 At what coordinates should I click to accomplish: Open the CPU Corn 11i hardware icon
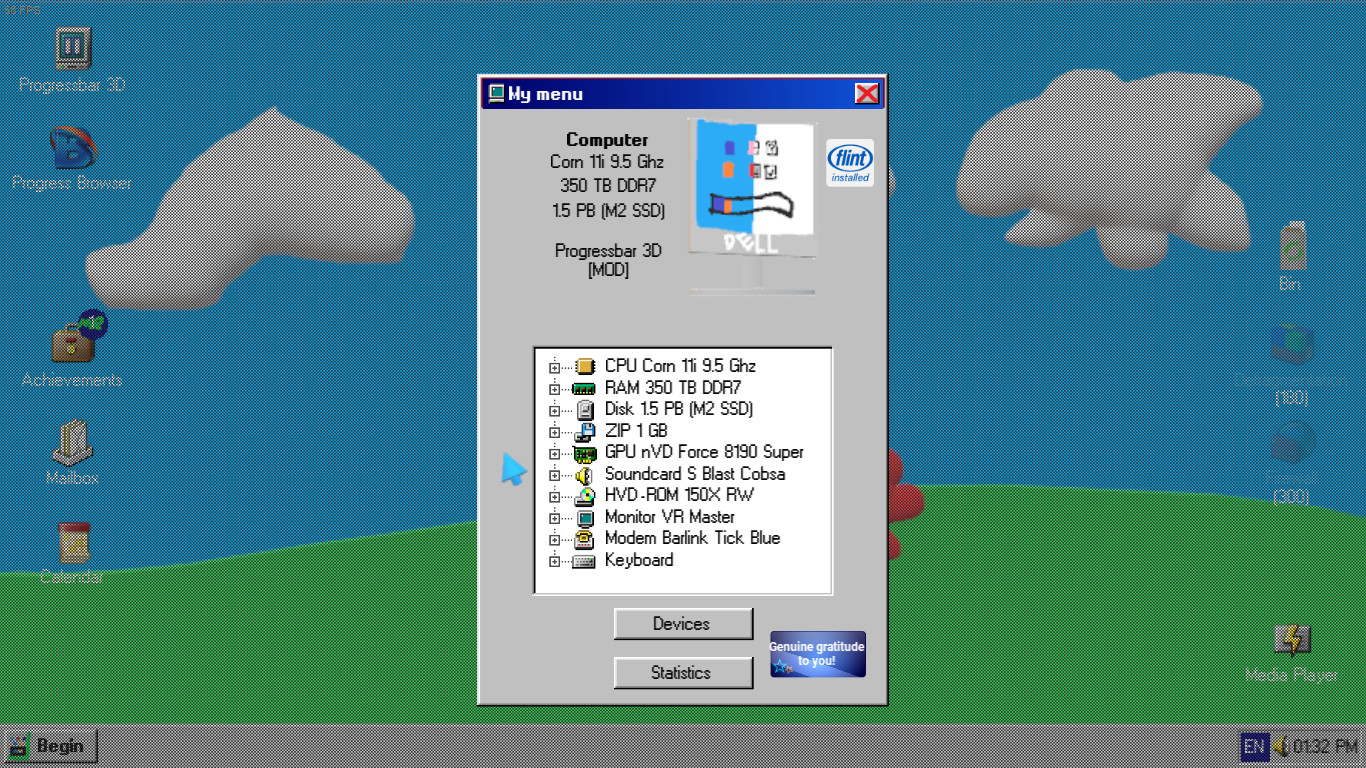click(585, 366)
